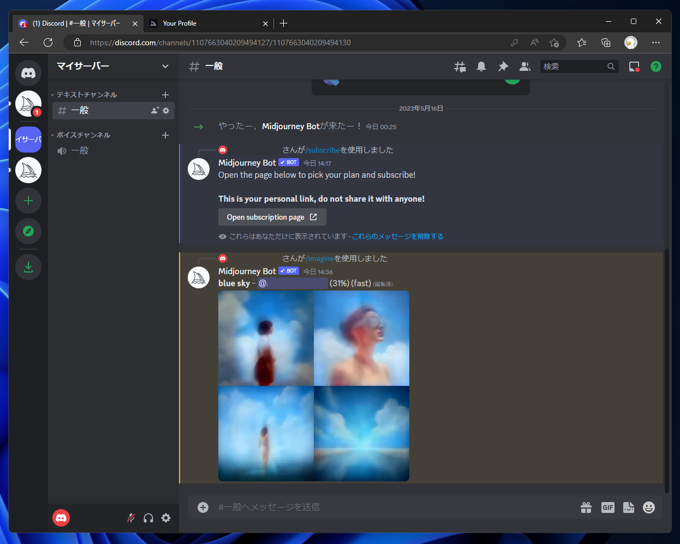Click the browser address bar URL
The height and width of the screenshot is (544, 680).
coord(220,43)
